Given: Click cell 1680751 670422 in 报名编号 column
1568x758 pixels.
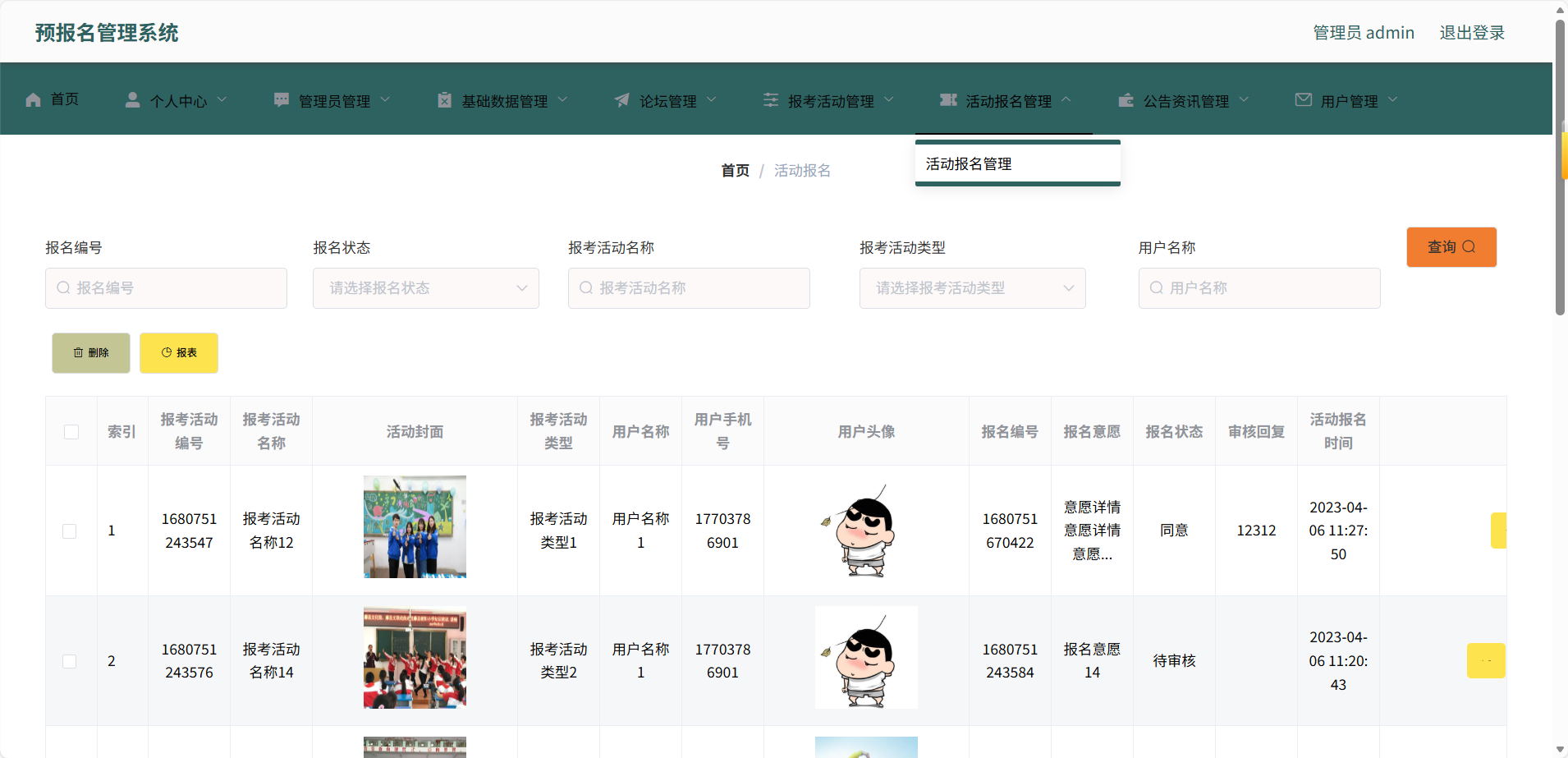Looking at the screenshot, I should click(x=1010, y=531).
